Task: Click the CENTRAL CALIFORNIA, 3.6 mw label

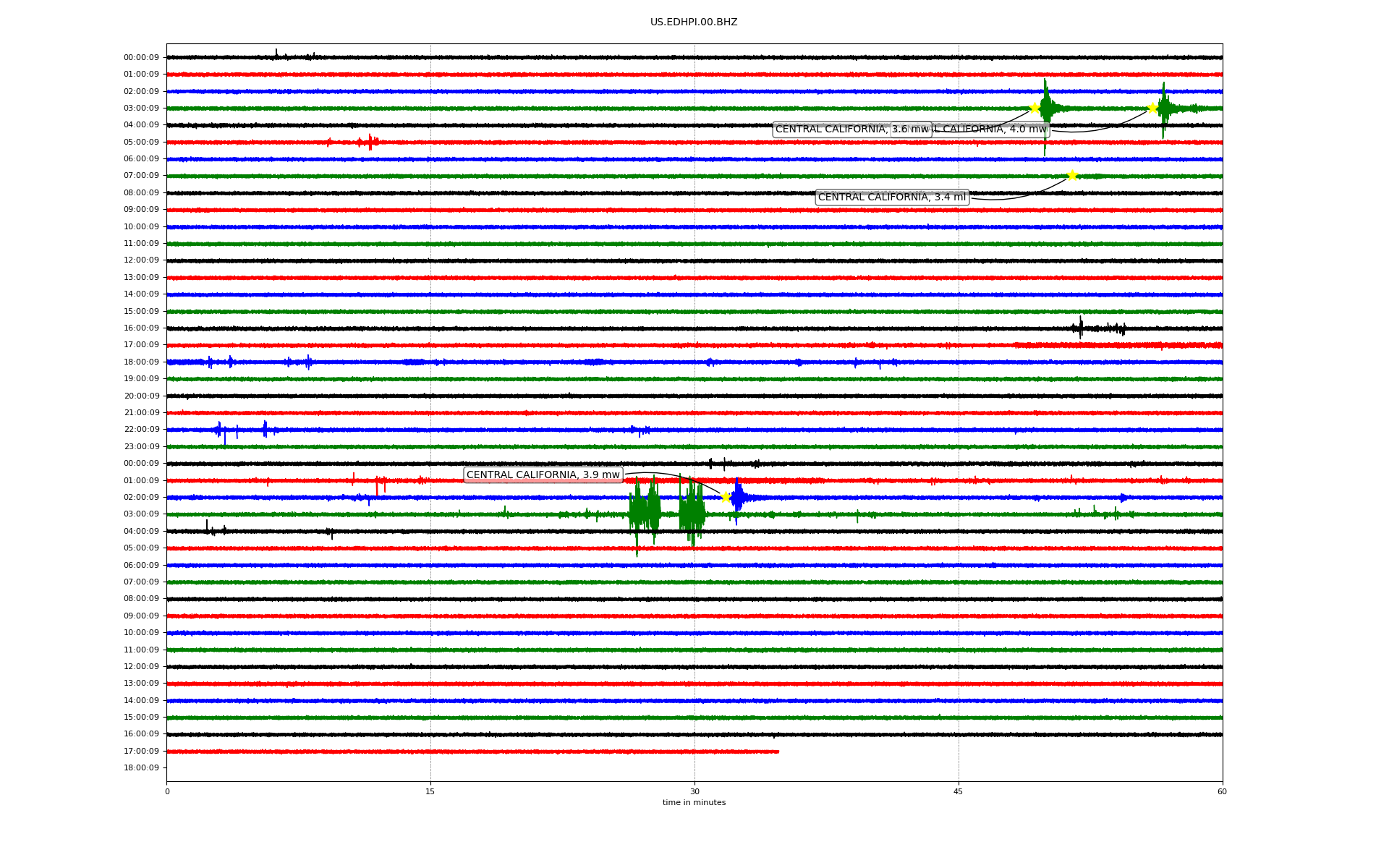Action: [x=832, y=129]
